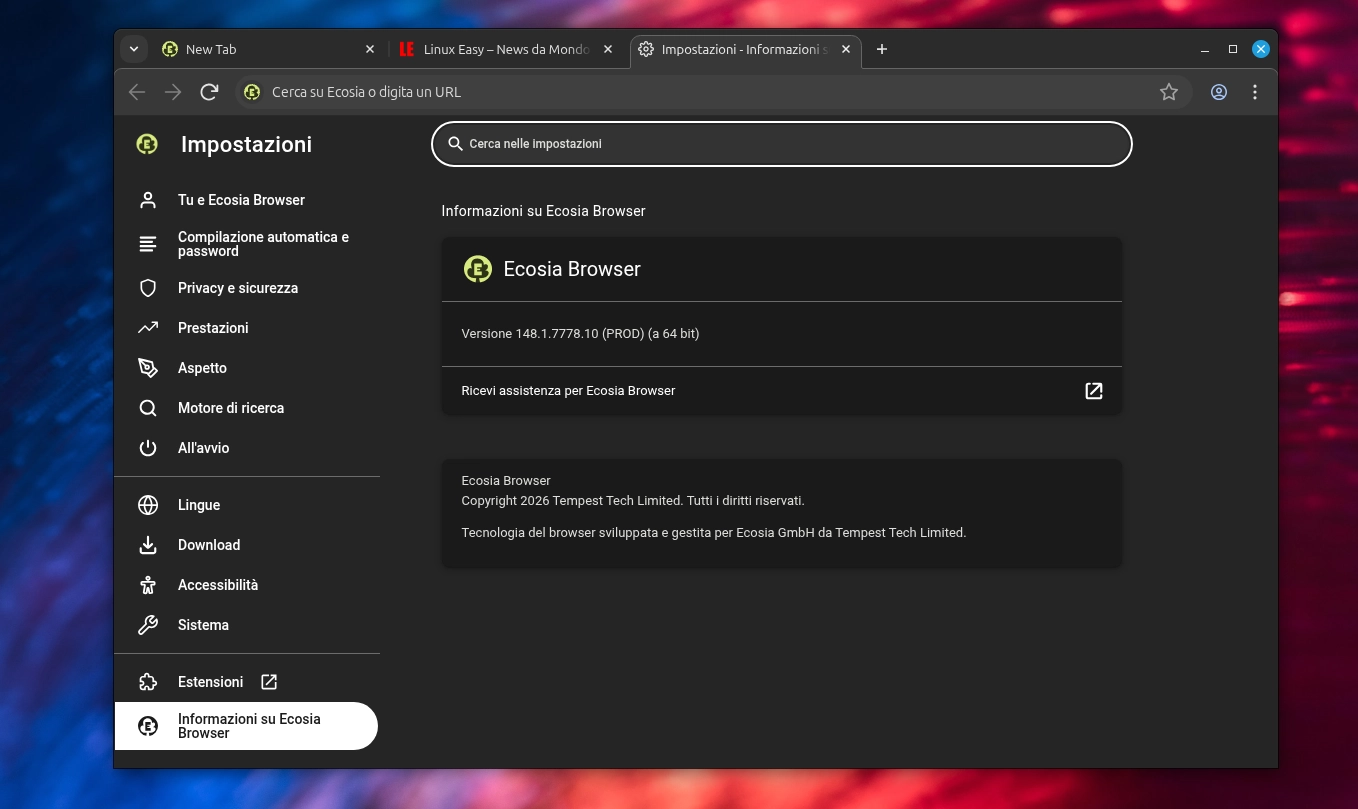Click the globe icon for Lingue

[x=148, y=505]
